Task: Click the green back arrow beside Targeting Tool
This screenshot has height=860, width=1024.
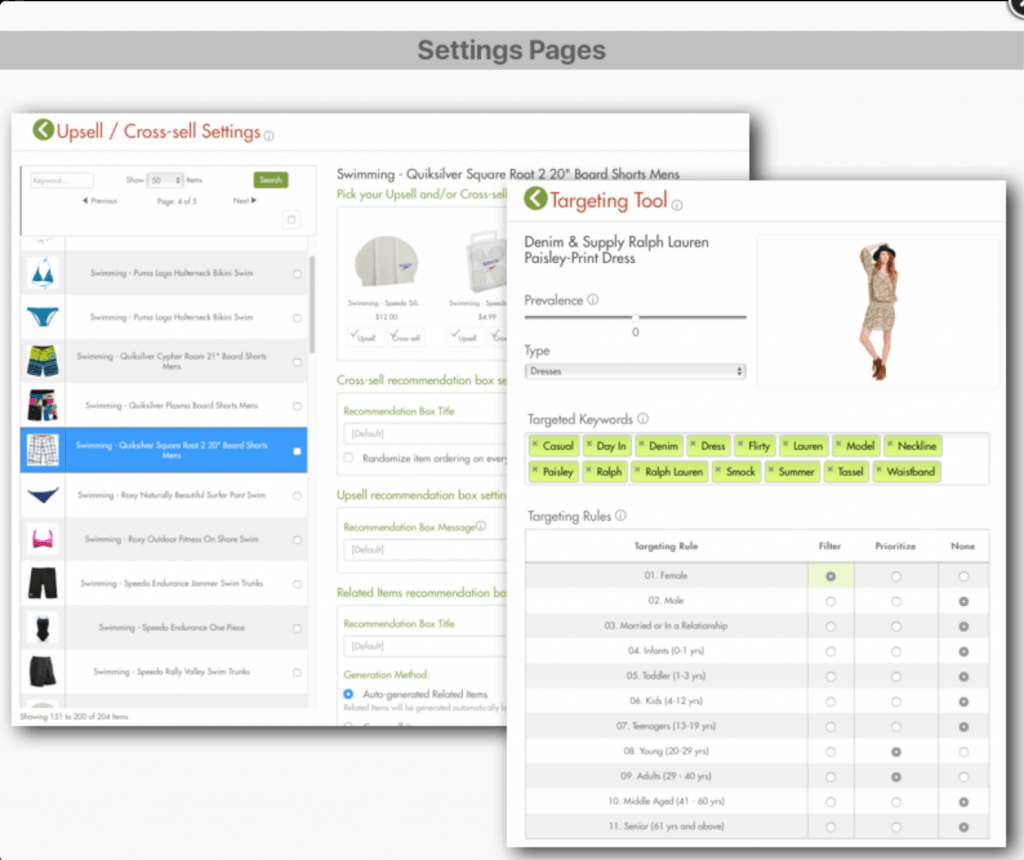Action: [536, 199]
